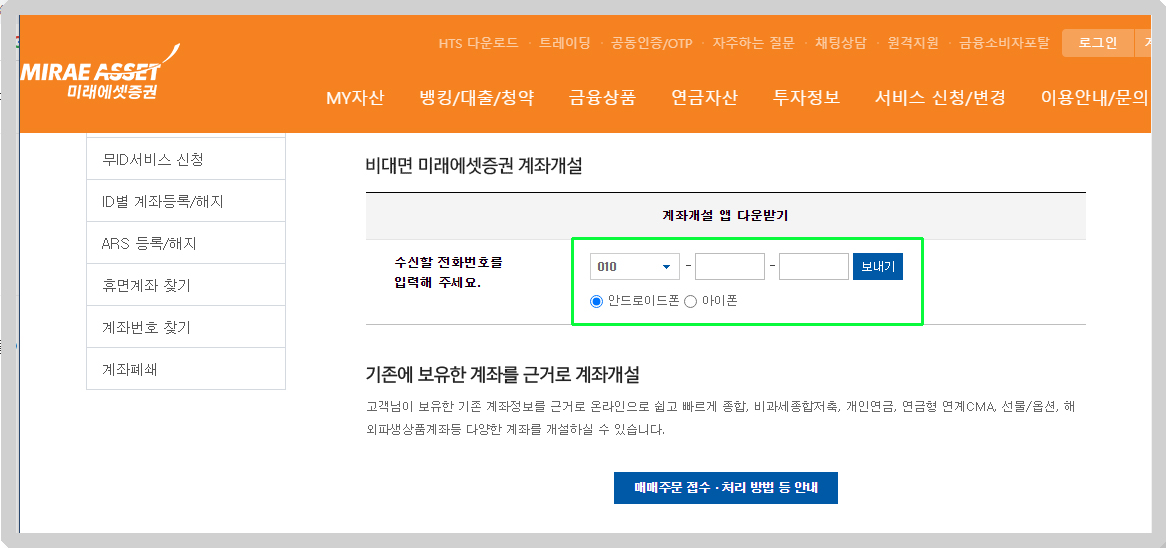Select 계좌번호 찾기 in sidebar
Image resolution: width=1166 pixels, height=548 pixels.
(186, 327)
